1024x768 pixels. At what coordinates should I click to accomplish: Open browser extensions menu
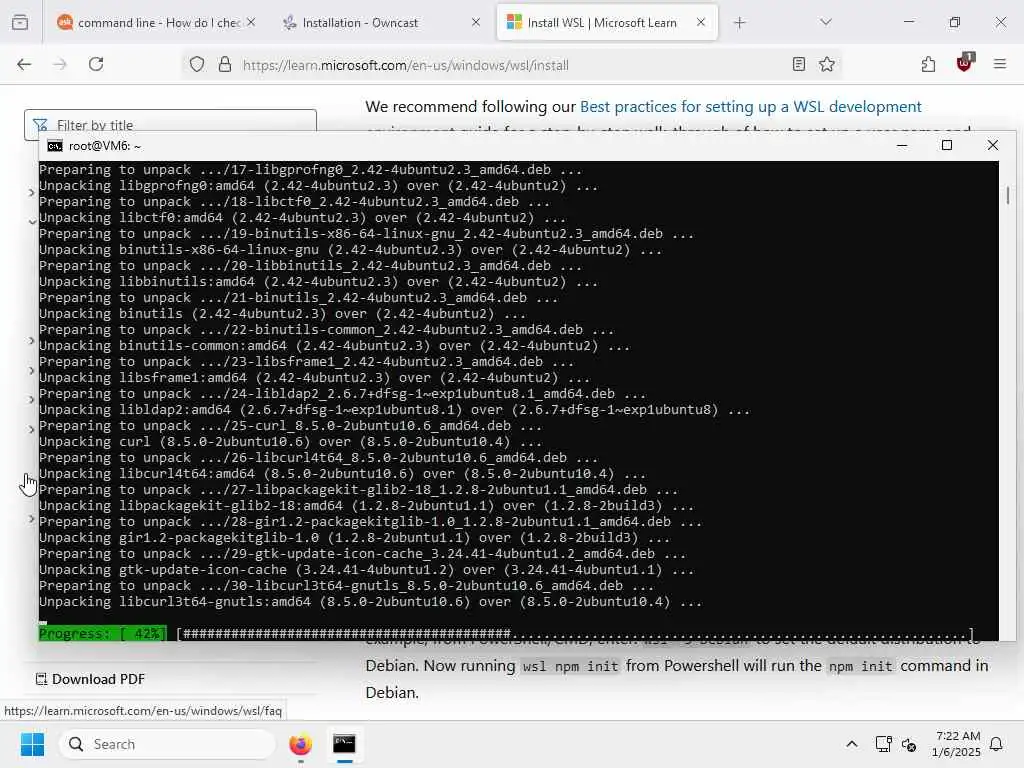[x=928, y=64]
